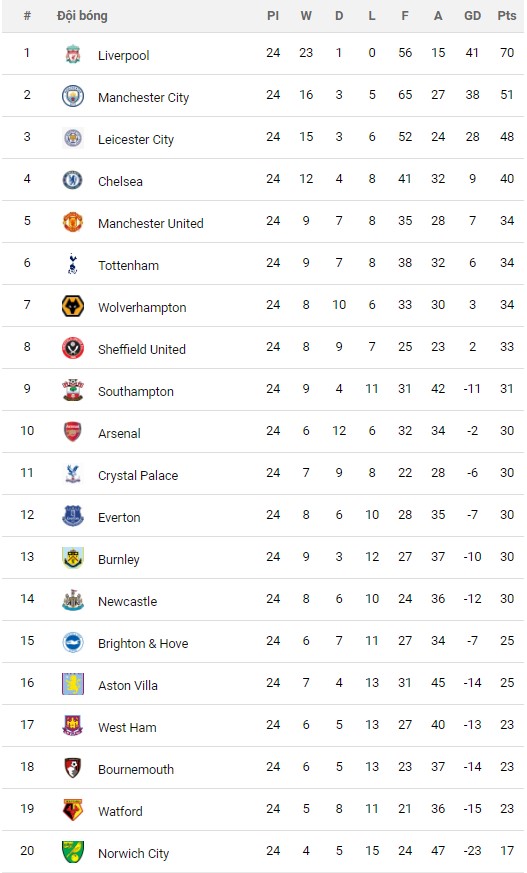Click the Manchester United crest
527x873 pixels.
click(73, 222)
